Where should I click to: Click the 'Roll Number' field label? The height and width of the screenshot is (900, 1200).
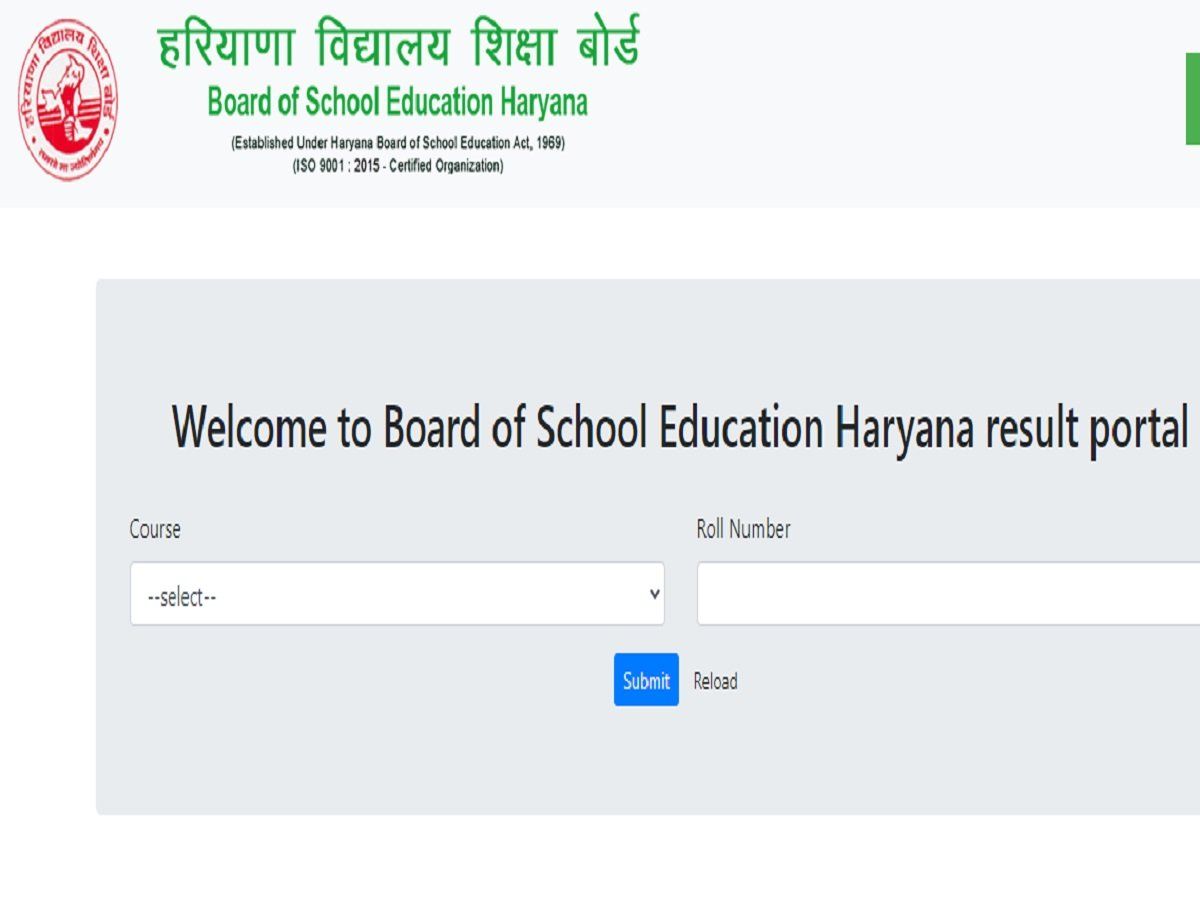coord(743,529)
